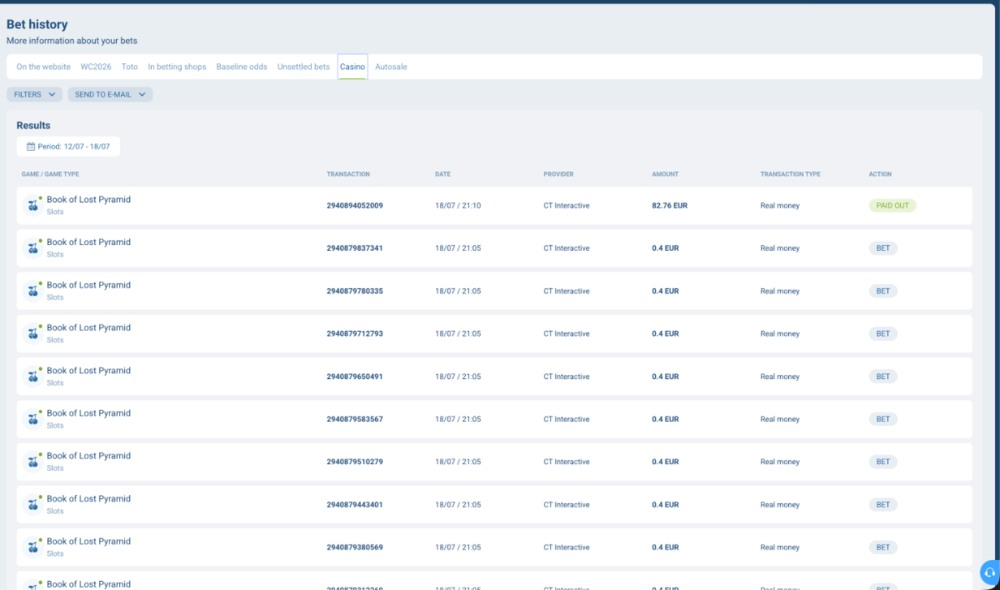Click the PAID OUT status badge
Viewport: 1000px width, 590px height.
coord(892,205)
